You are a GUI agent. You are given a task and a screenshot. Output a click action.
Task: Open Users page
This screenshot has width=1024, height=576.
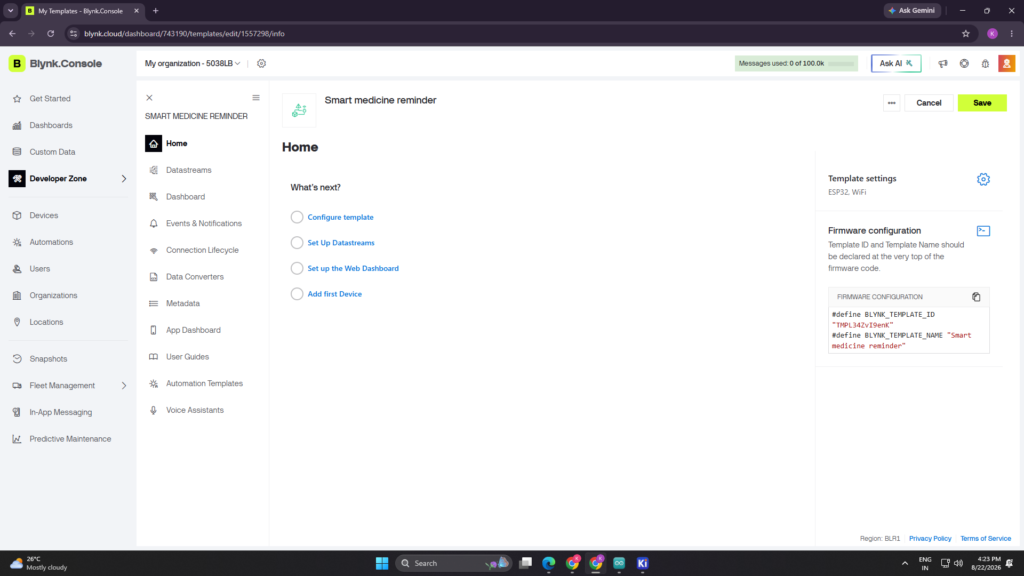(39, 269)
